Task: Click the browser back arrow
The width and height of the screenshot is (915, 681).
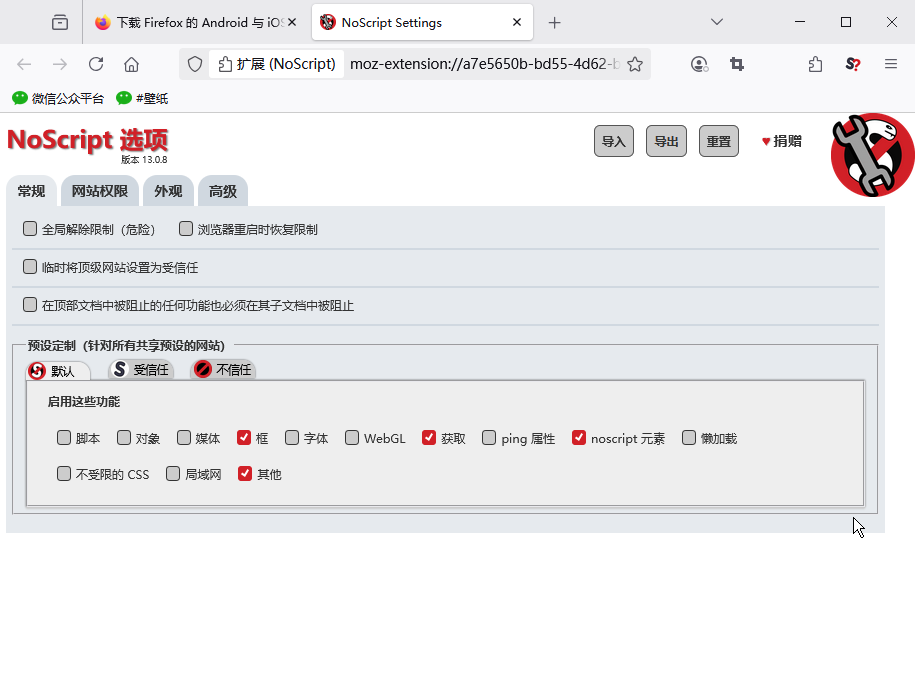Action: [x=24, y=64]
